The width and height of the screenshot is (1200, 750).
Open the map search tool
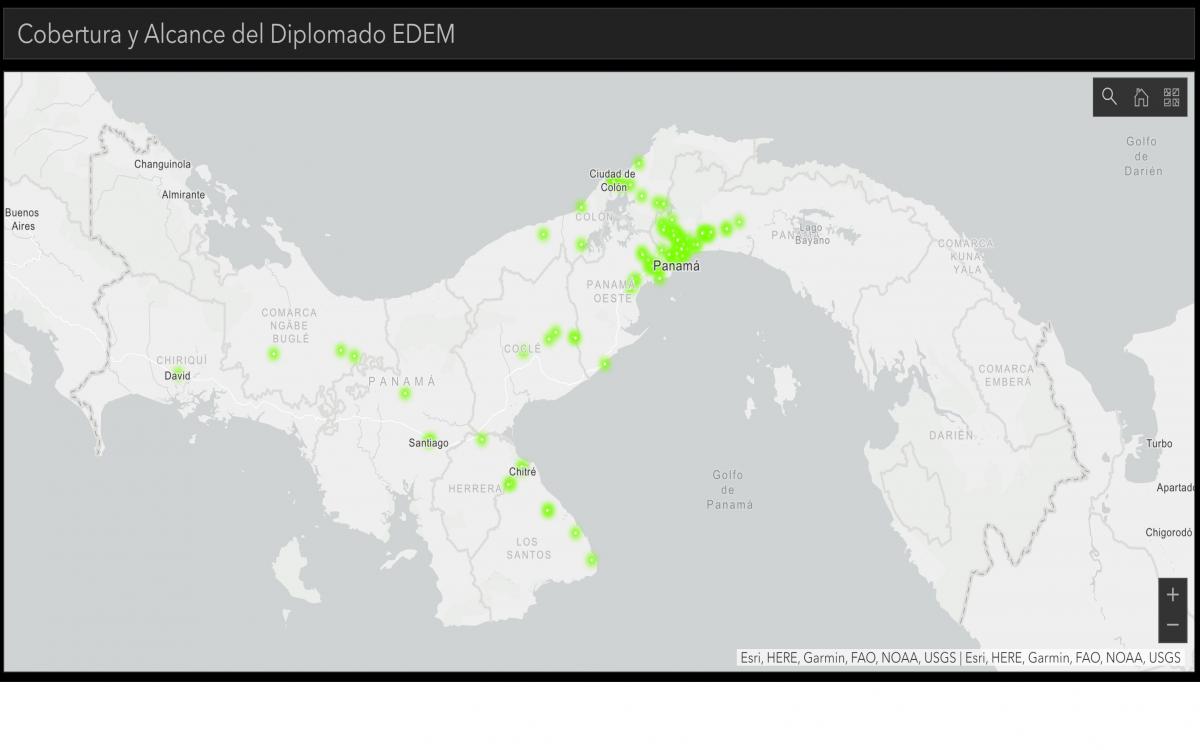1110,97
